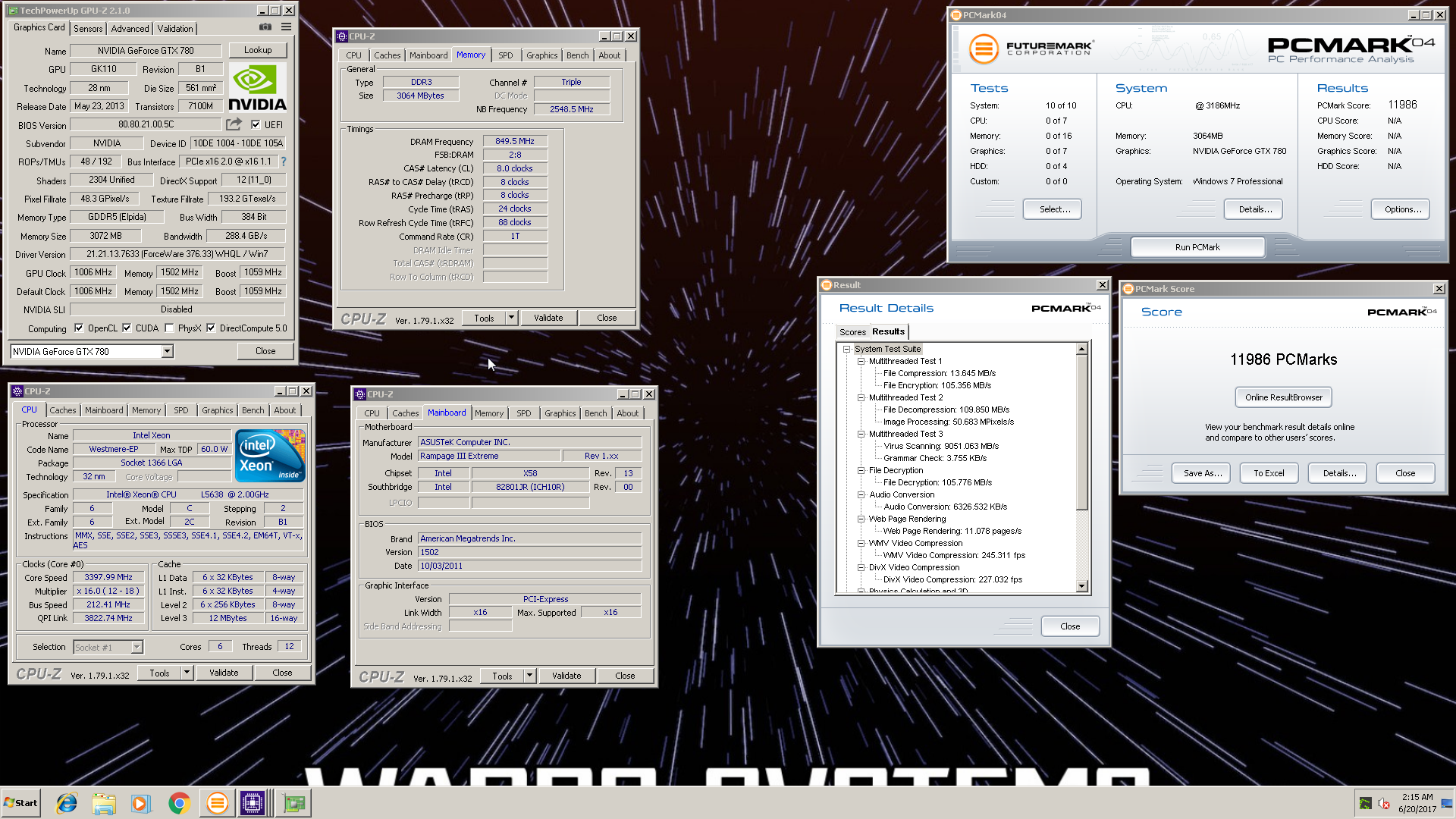1456x819 pixels.
Task: Click Save As... in PCMark Score window
Action: click(1201, 473)
